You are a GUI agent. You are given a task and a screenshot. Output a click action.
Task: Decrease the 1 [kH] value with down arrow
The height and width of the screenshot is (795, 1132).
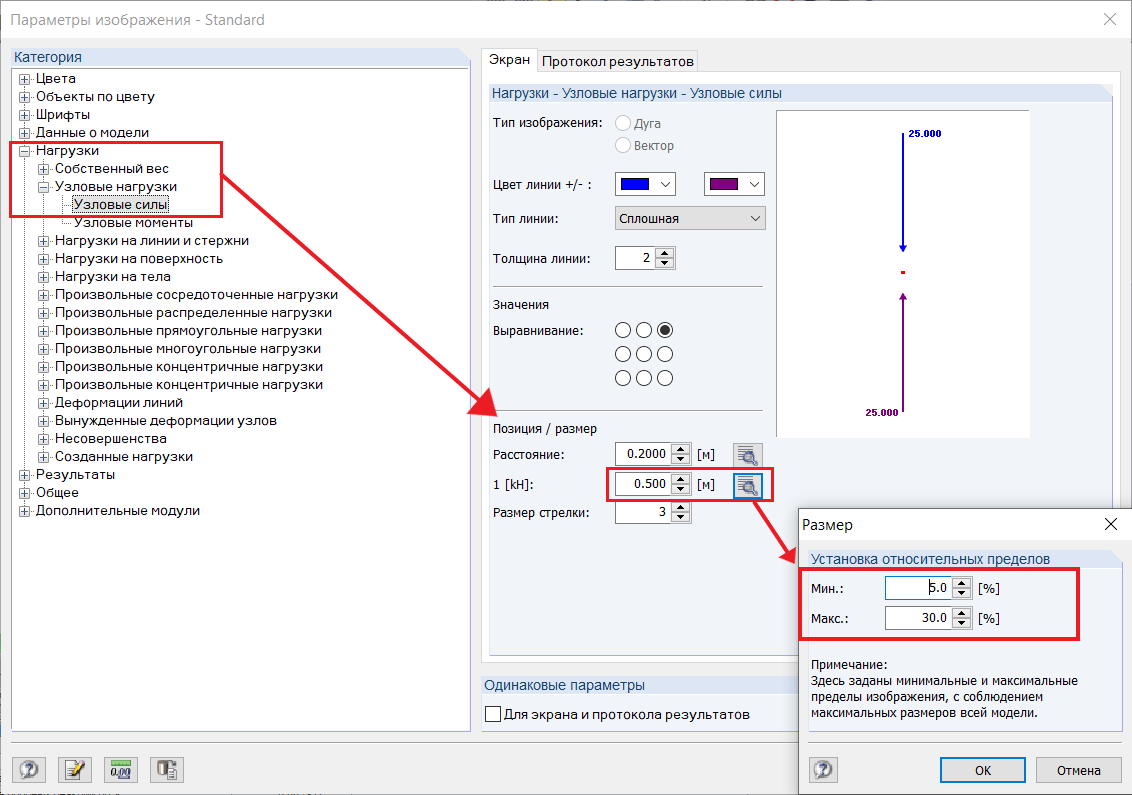click(680, 490)
